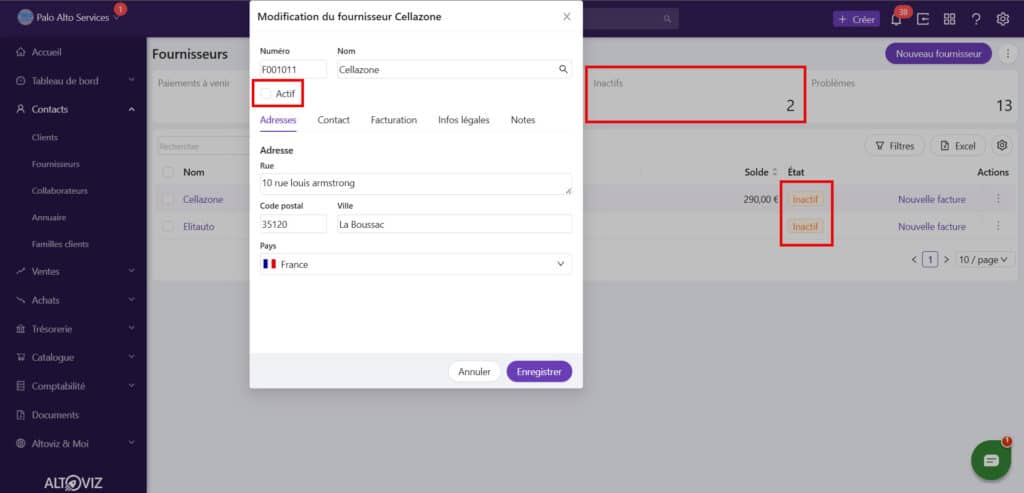Image resolution: width=1024 pixels, height=493 pixels.
Task: Open the support chat bubble
Action: pyautogui.click(x=990, y=460)
